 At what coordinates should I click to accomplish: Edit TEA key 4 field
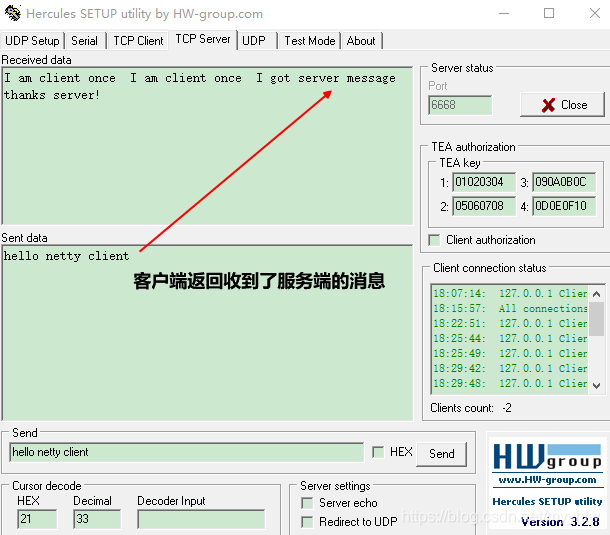pyautogui.click(x=564, y=206)
